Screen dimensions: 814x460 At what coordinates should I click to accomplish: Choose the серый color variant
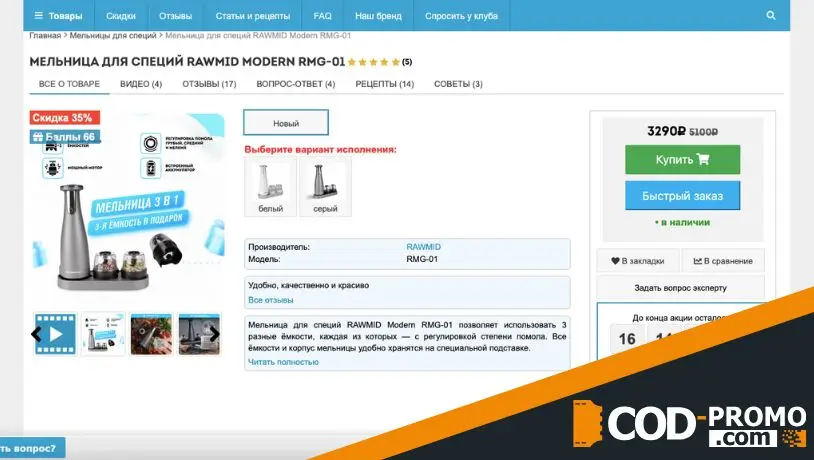click(x=325, y=187)
